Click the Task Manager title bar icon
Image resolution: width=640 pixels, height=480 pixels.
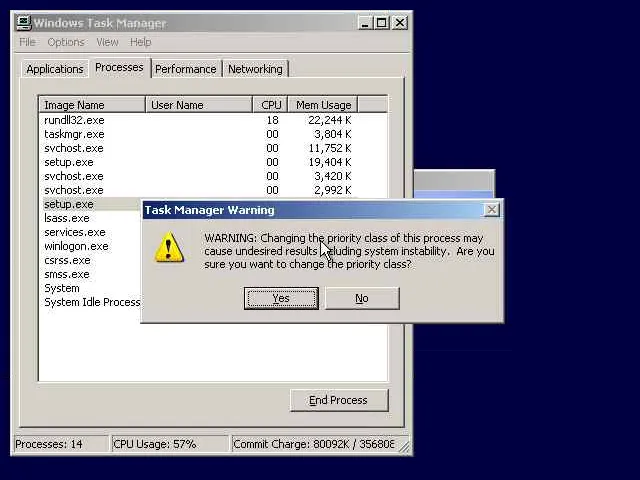[x=23, y=23]
